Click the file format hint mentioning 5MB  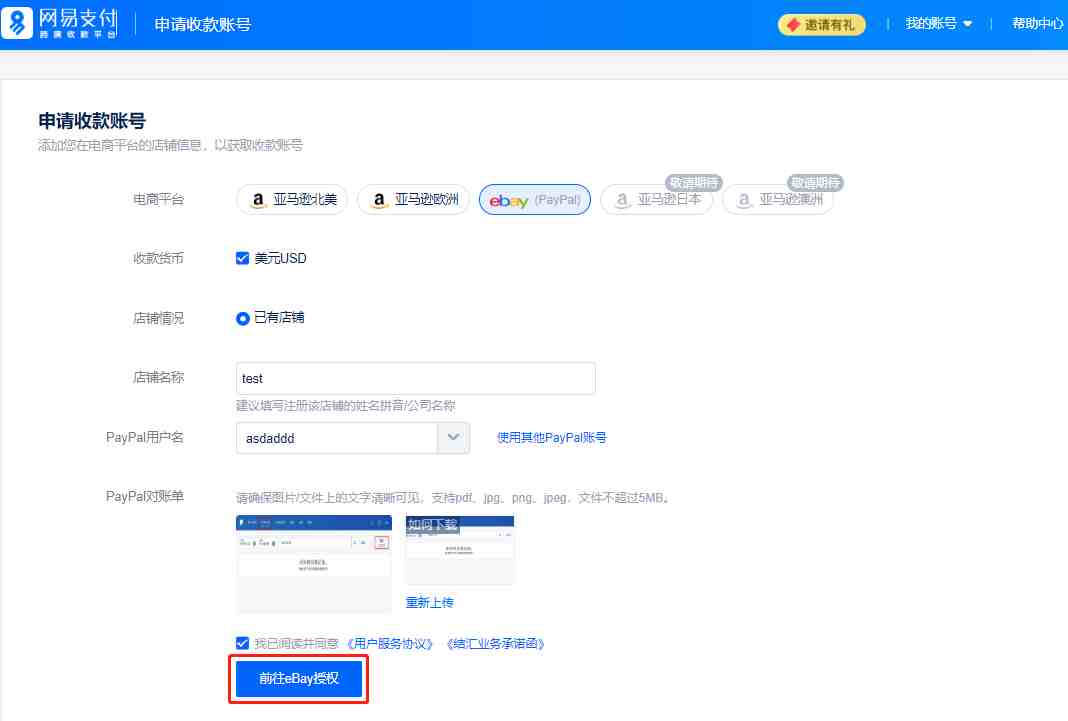(453, 498)
